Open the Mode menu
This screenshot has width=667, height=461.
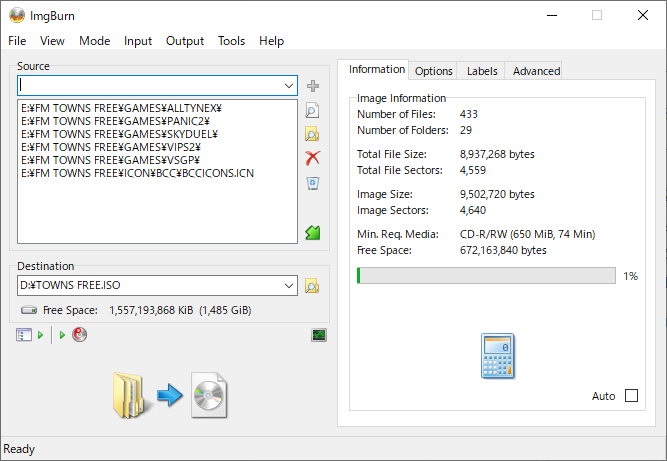[94, 41]
